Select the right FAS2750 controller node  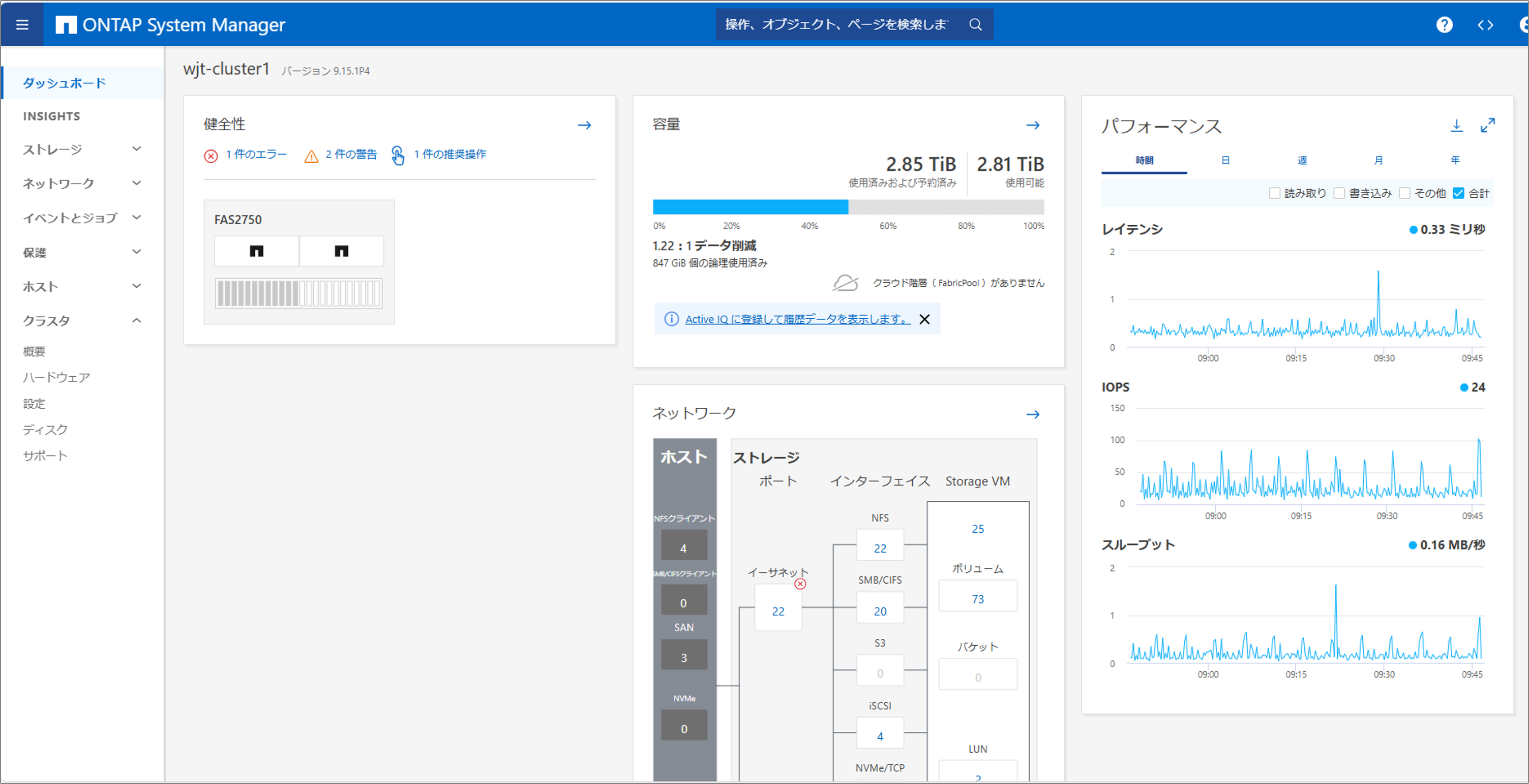(341, 251)
